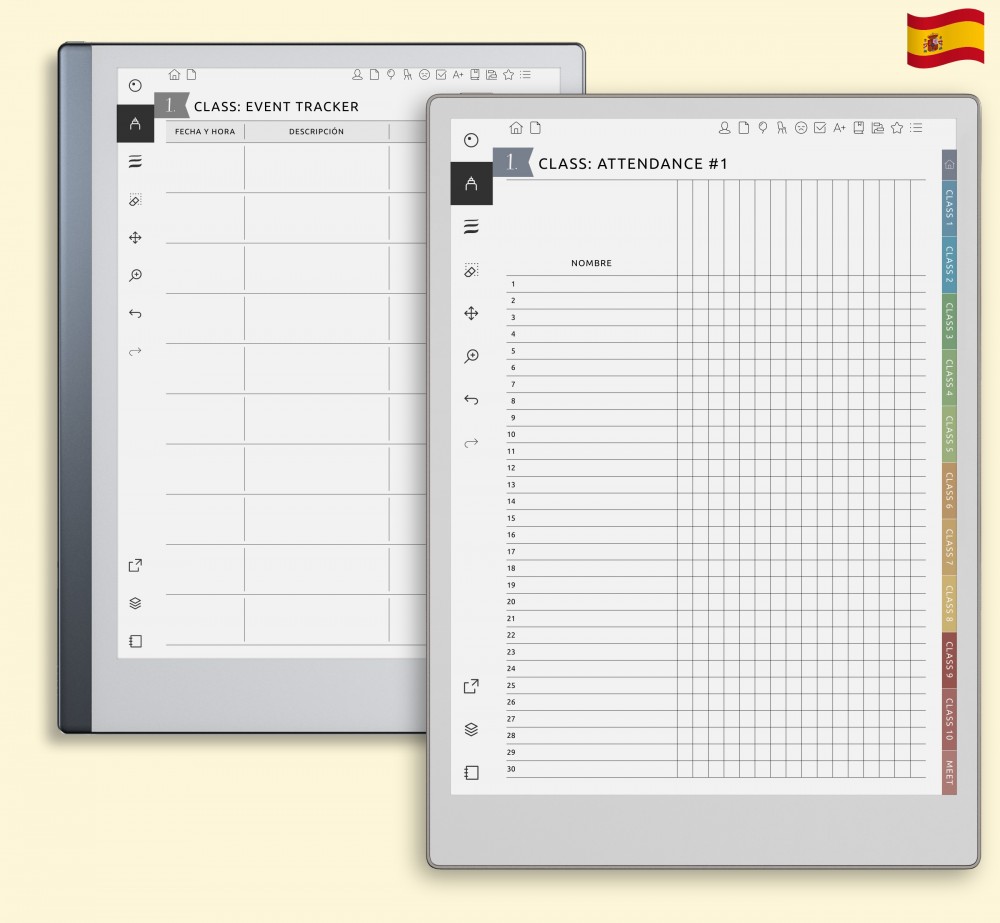The width and height of the screenshot is (1000, 923).
Task: Open the list menu icon in the Attendance top bar
Action: 916,128
